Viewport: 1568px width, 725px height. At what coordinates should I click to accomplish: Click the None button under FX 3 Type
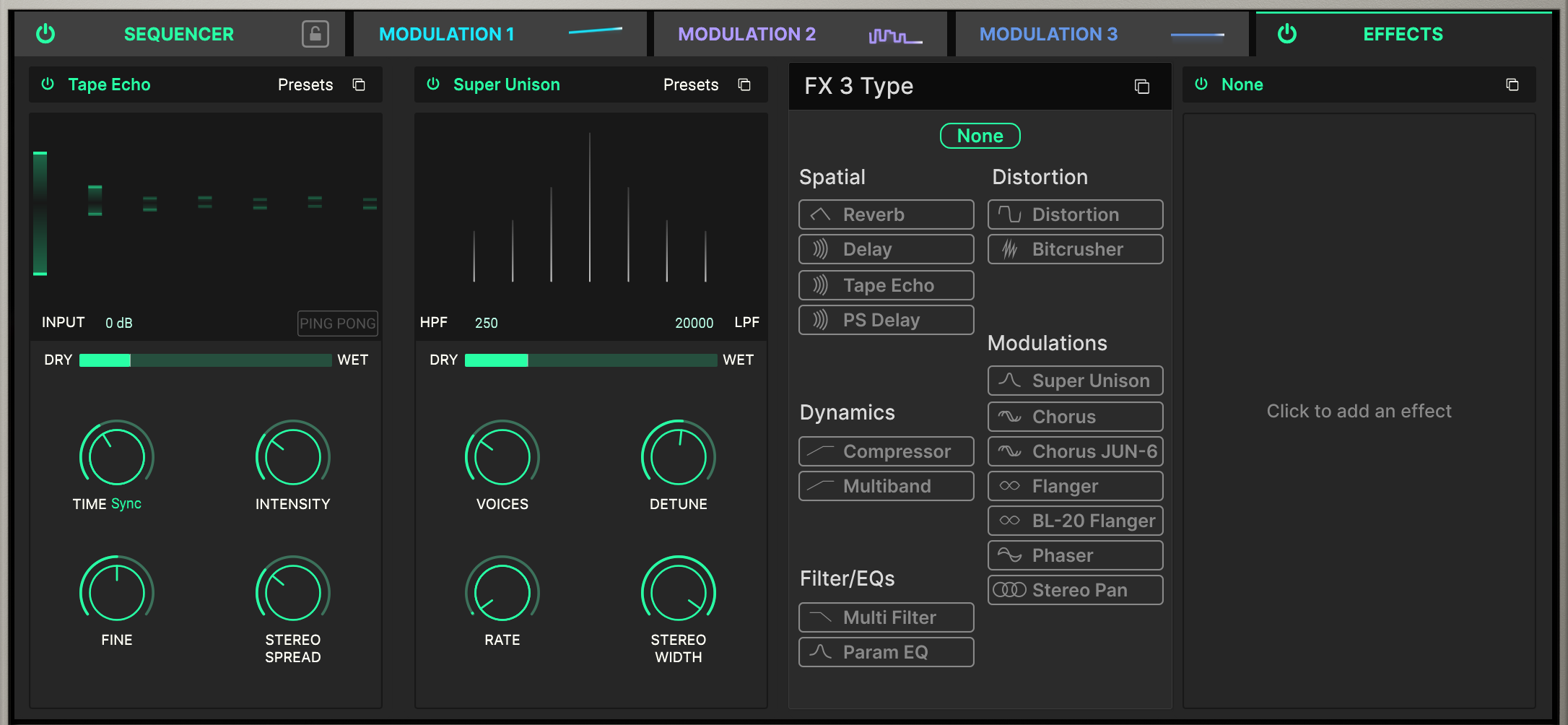(980, 136)
